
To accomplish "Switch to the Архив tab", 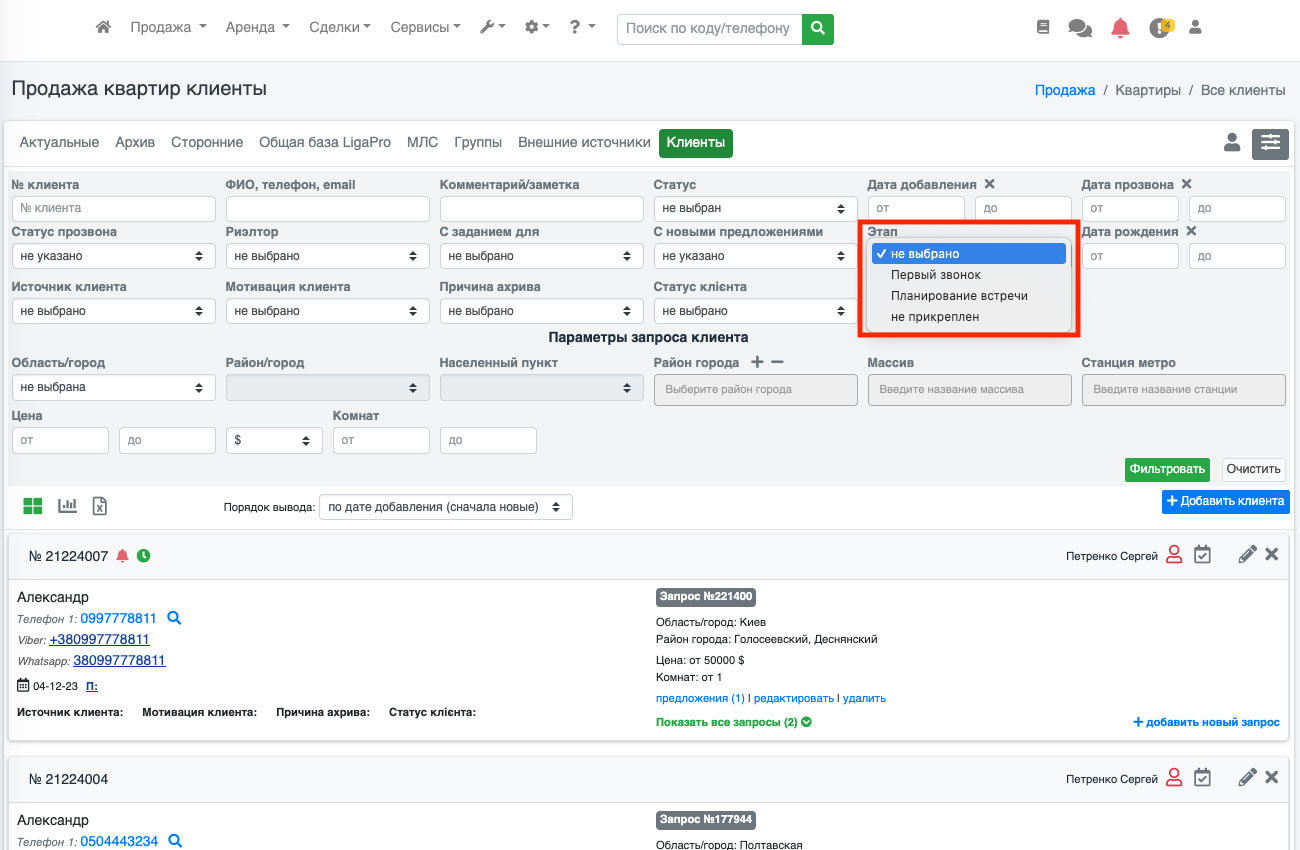I will coord(135,143).
